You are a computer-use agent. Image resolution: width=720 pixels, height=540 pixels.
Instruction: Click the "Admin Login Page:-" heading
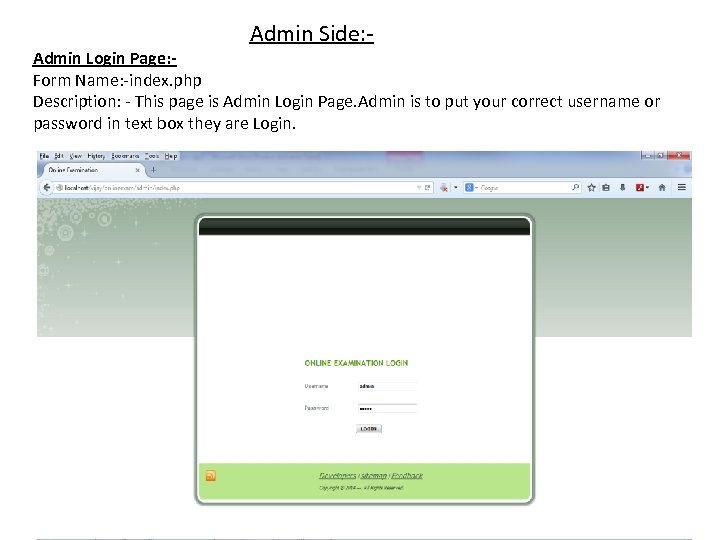click(x=105, y=58)
